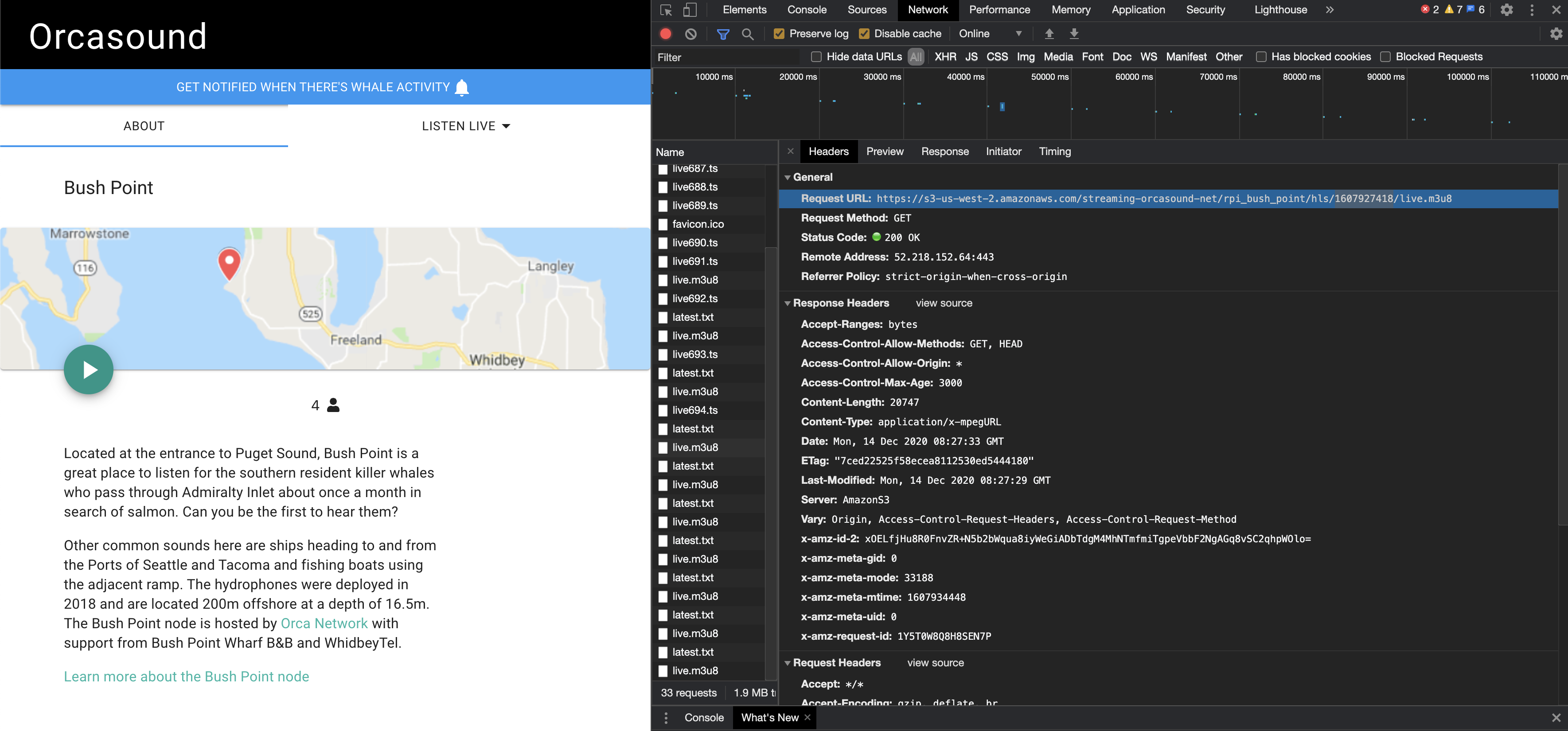The height and width of the screenshot is (731, 1568).
Task: Show more DevTools tabs chevron
Action: [x=1330, y=10]
